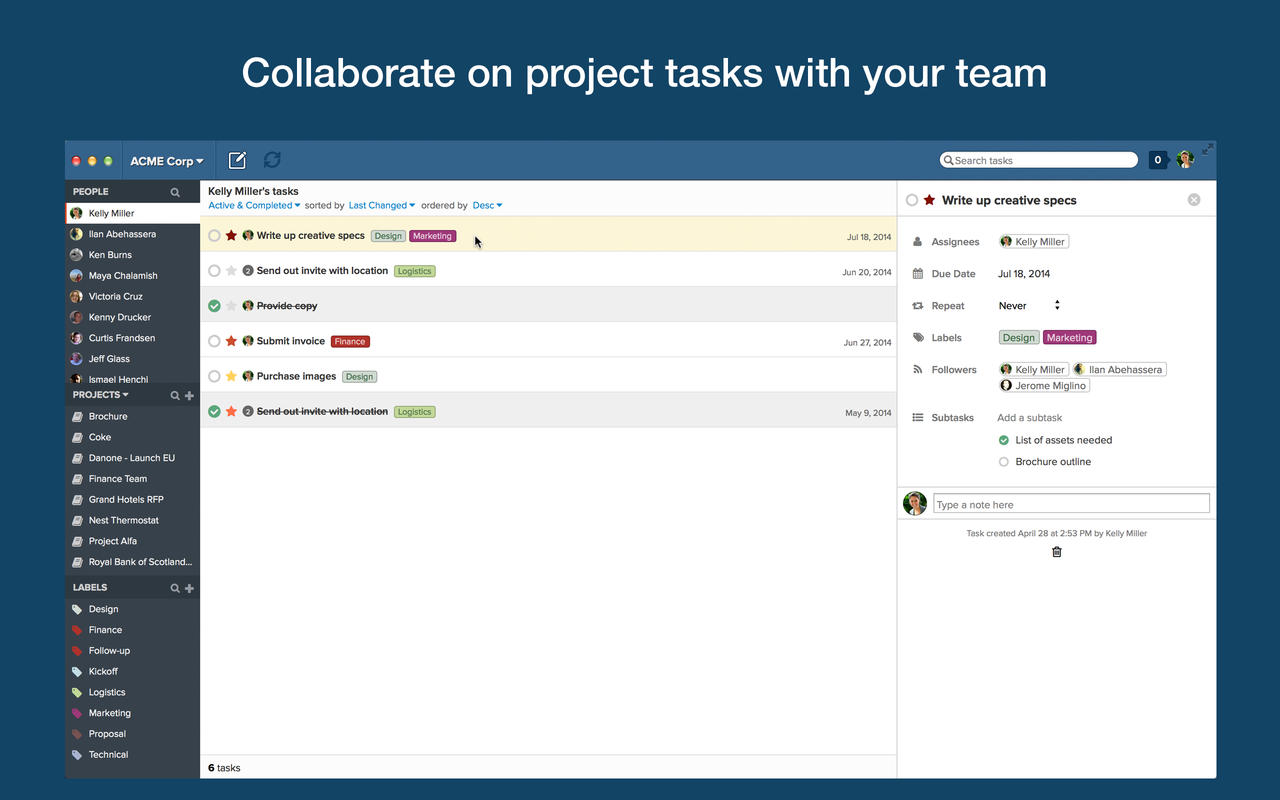Click the sync refresh icon
The height and width of the screenshot is (800, 1280).
(x=272, y=160)
